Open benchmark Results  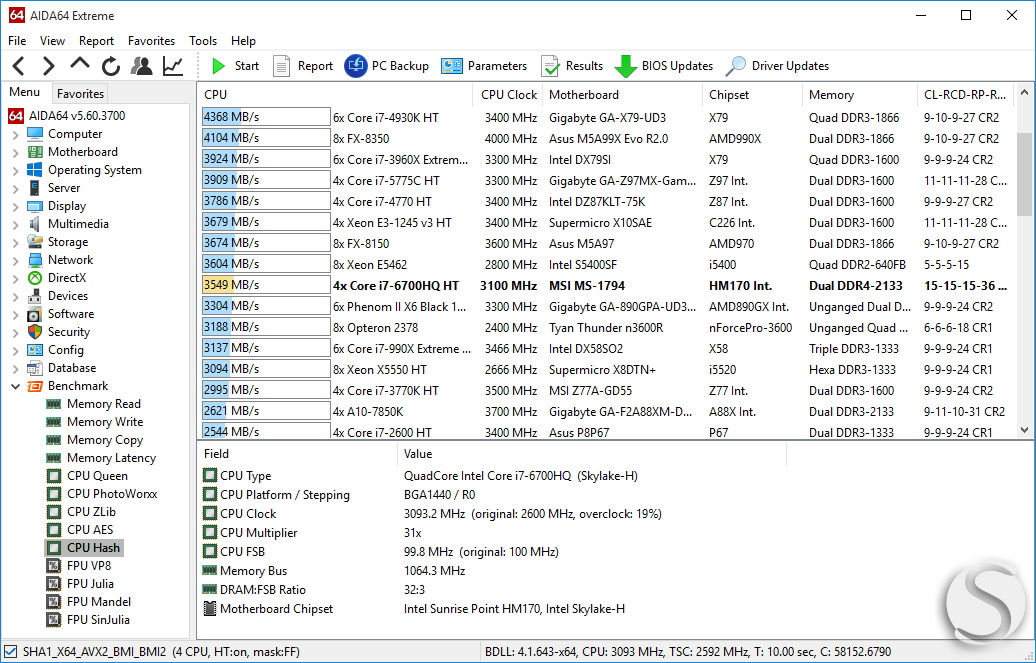pyautogui.click(x=572, y=66)
